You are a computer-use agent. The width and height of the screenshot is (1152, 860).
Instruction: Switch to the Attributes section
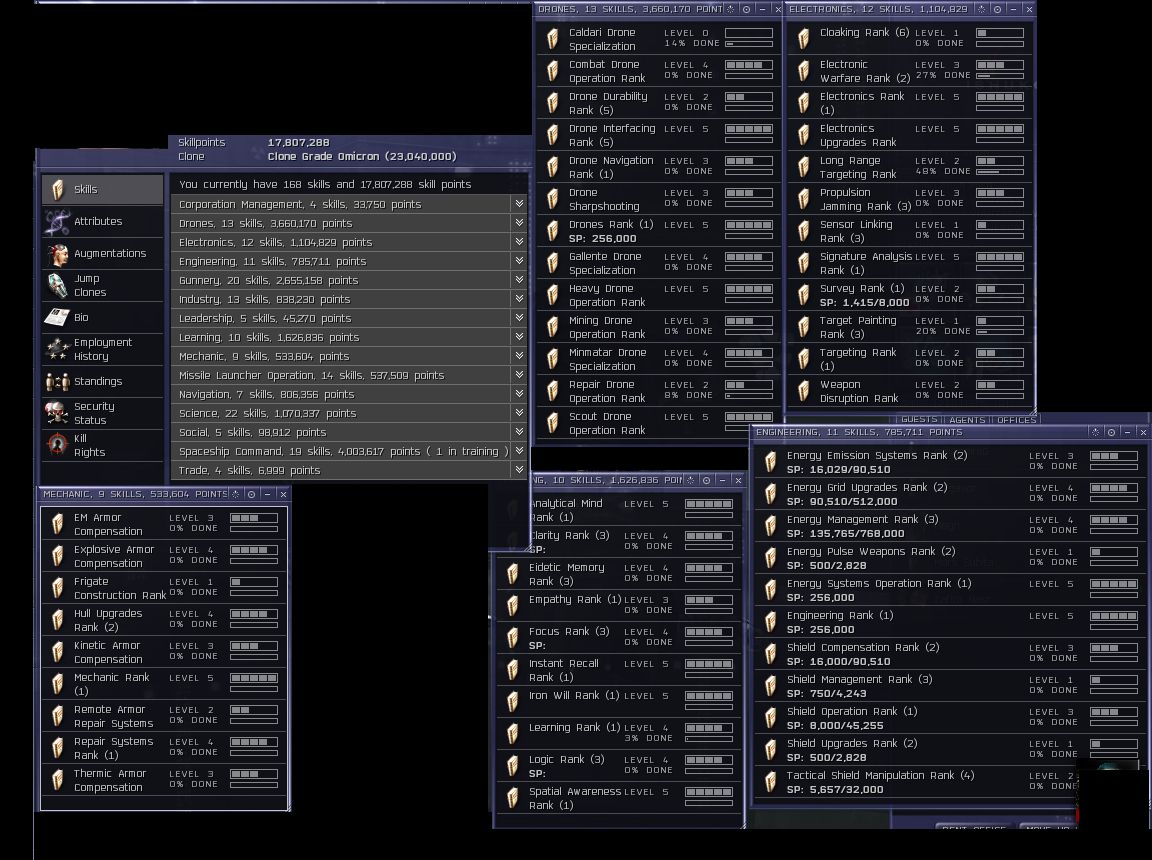(x=102, y=221)
